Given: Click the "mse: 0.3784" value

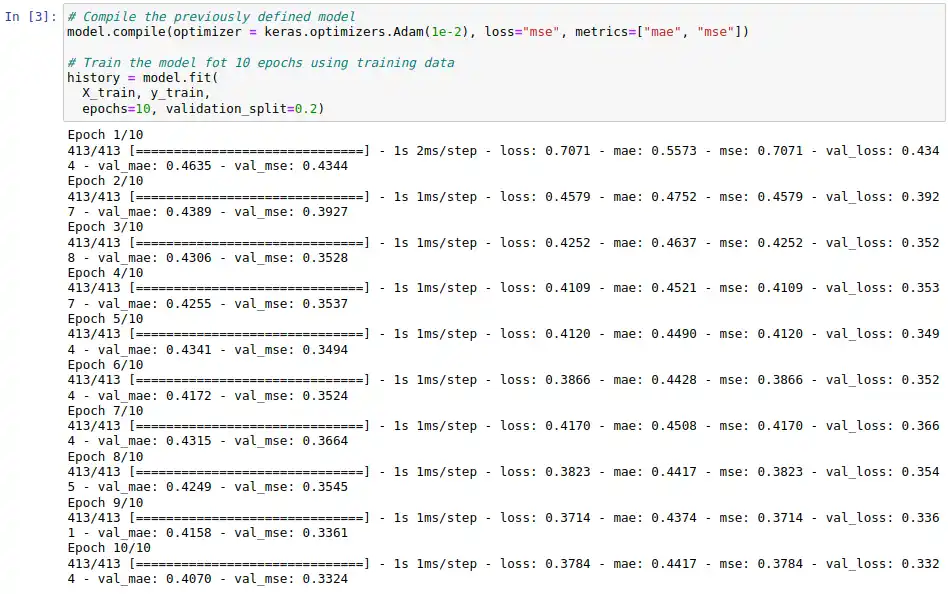Looking at the screenshot, I should tap(761, 563).
